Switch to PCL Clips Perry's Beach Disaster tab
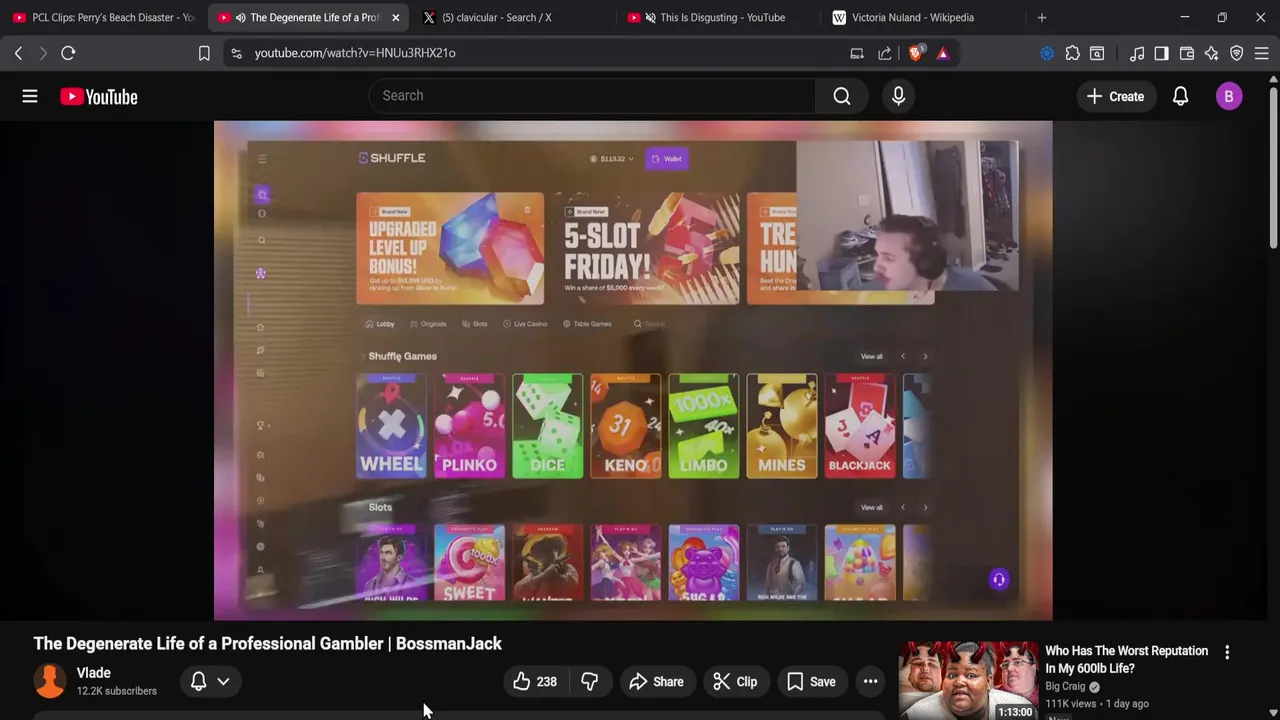 click(104, 17)
